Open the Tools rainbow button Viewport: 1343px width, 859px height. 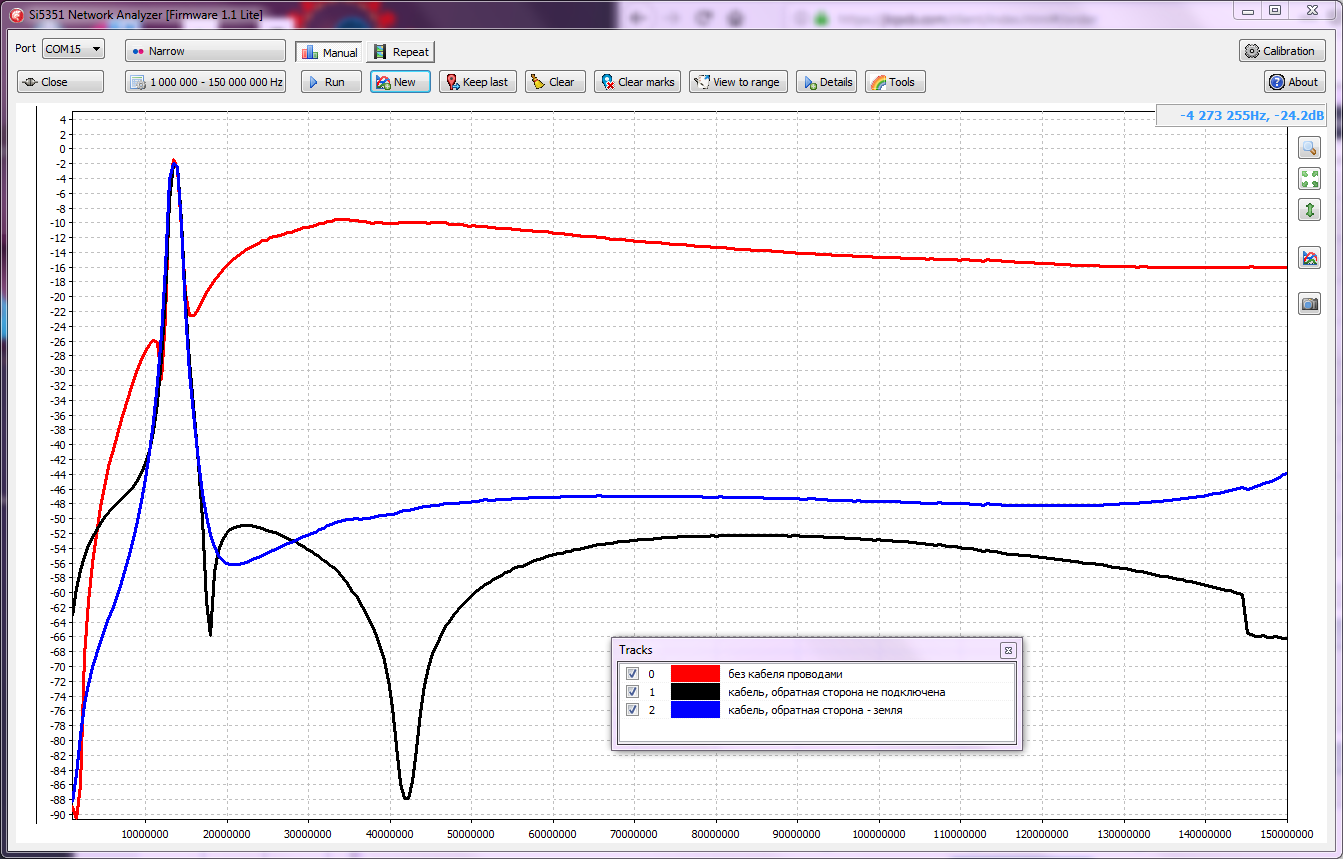(x=893, y=82)
